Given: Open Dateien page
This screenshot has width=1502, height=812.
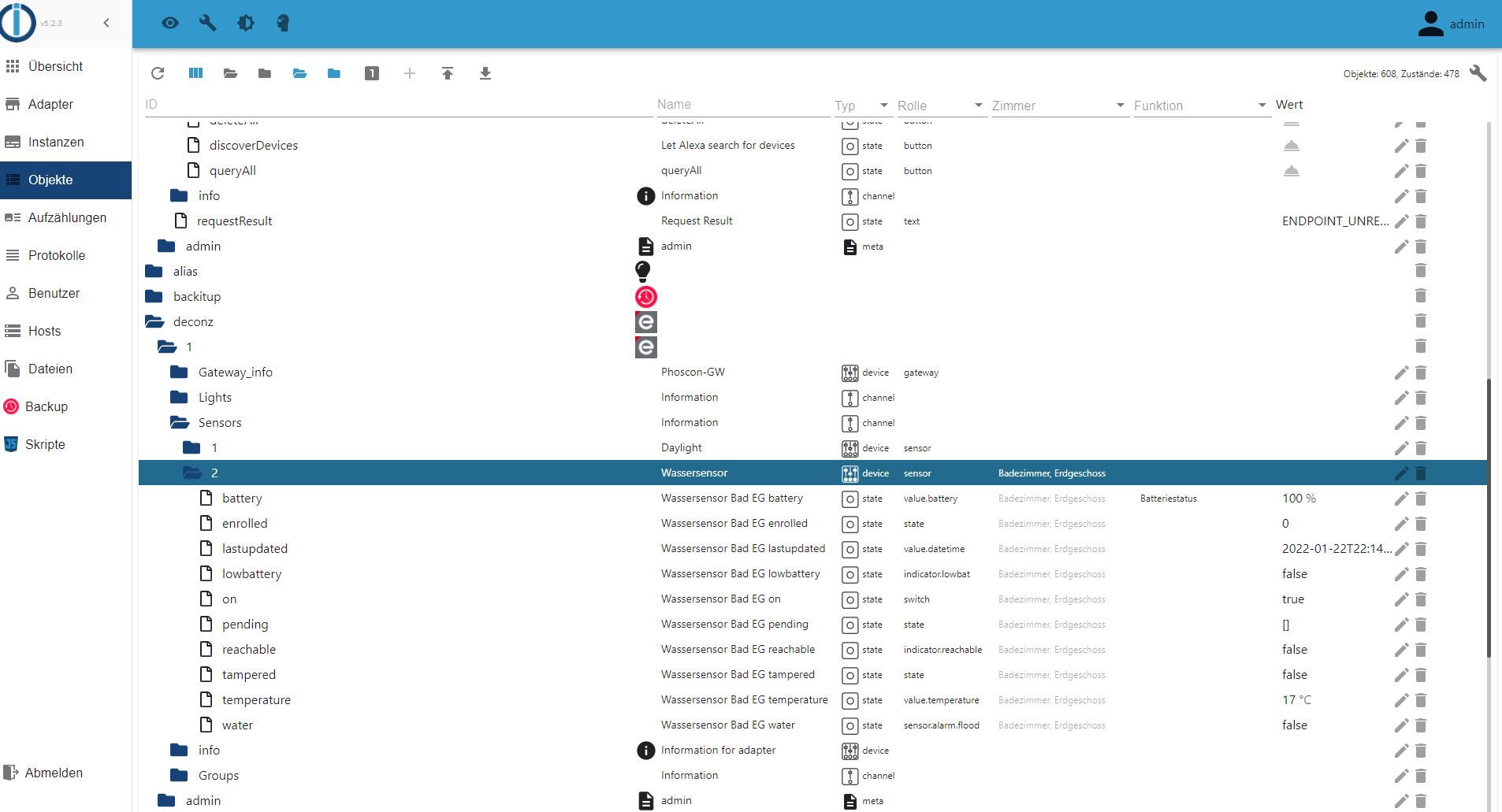Looking at the screenshot, I should point(66,369).
